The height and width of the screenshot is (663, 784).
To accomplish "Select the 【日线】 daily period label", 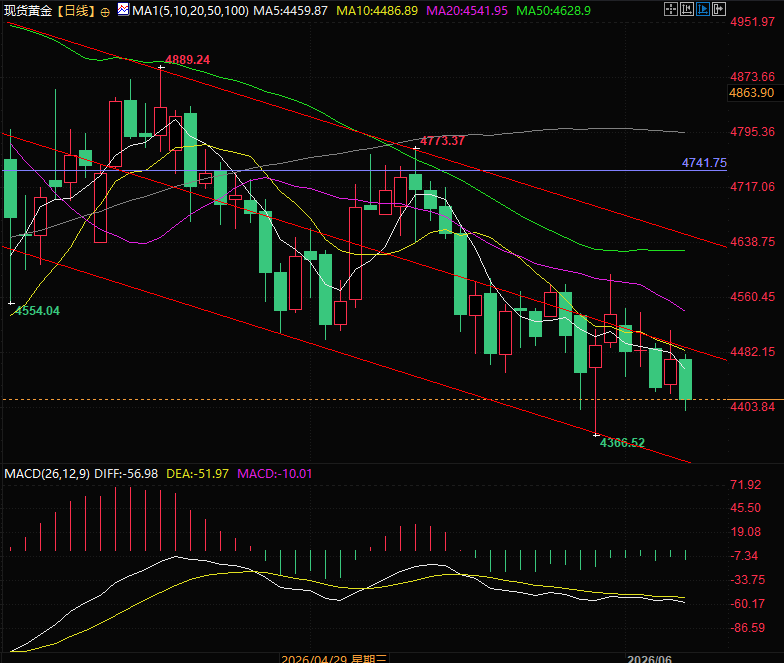I will (x=75, y=10).
